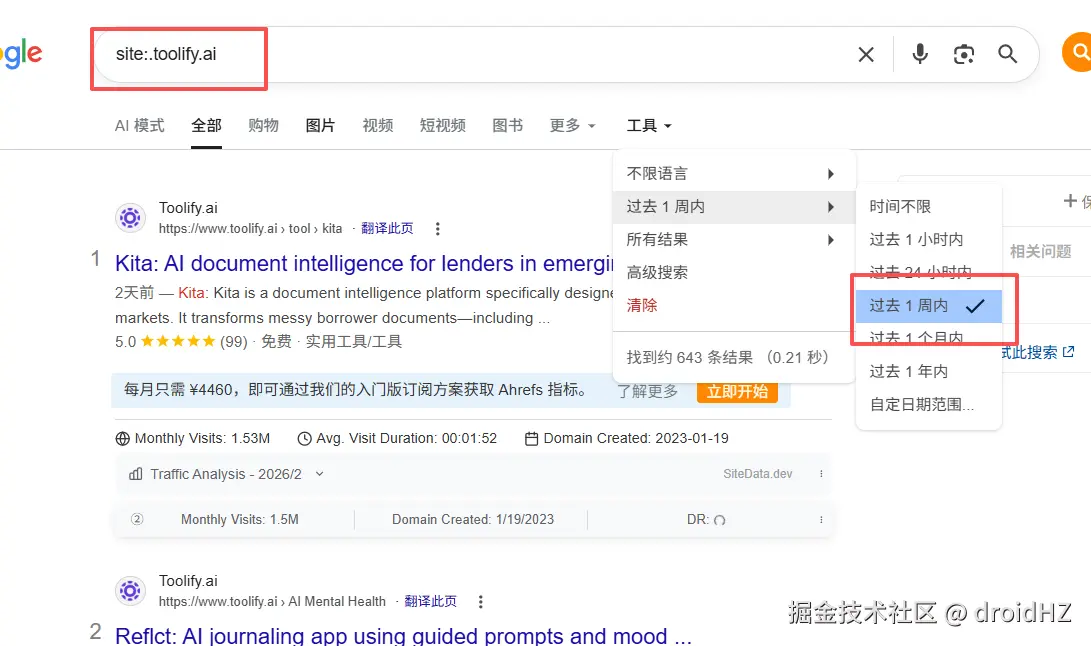Switch to 购物 tab
This screenshot has height=646, width=1091.
[264, 125]
